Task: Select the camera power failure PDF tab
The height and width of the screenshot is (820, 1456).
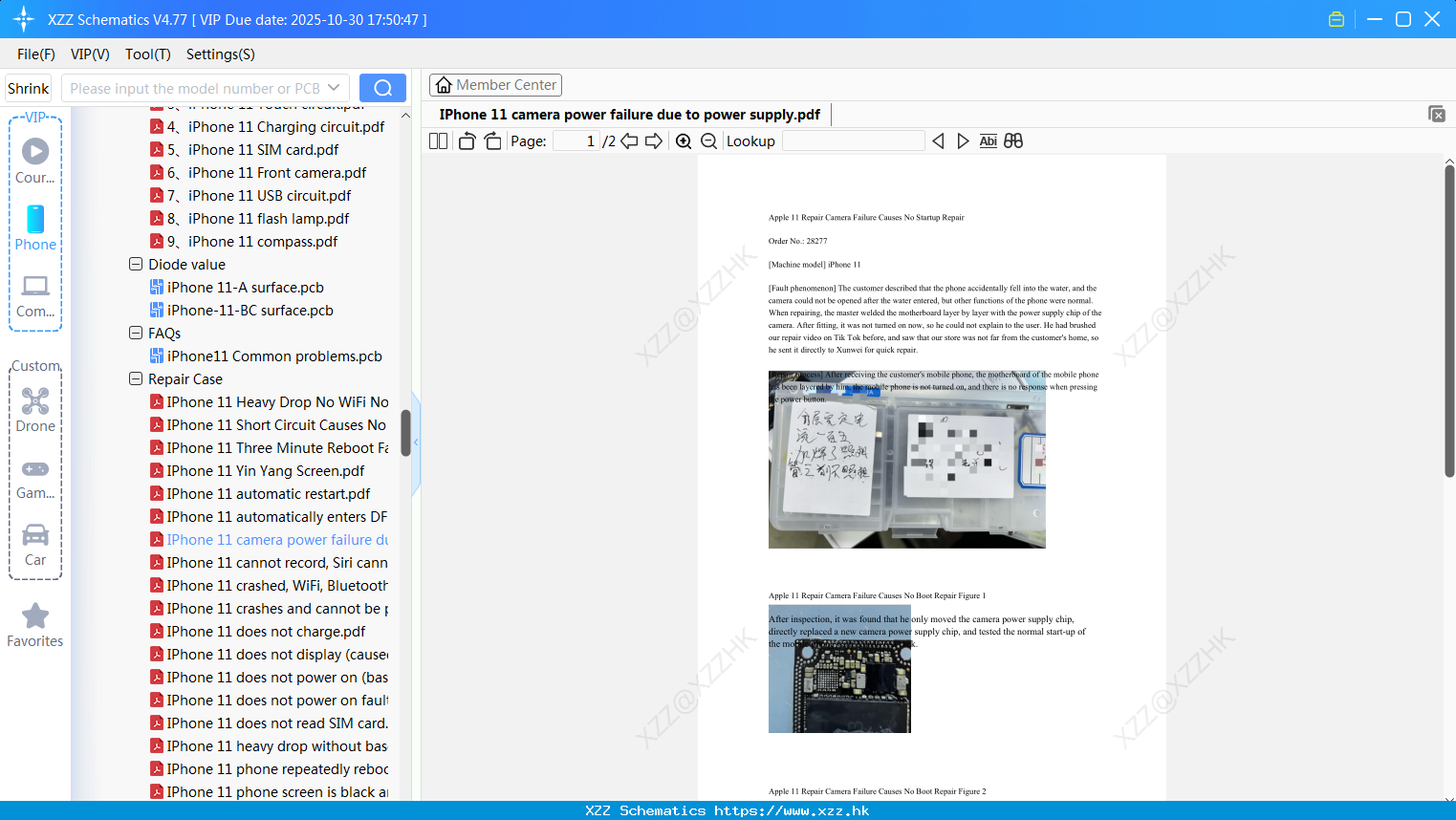Action: [x=630, y=115]
